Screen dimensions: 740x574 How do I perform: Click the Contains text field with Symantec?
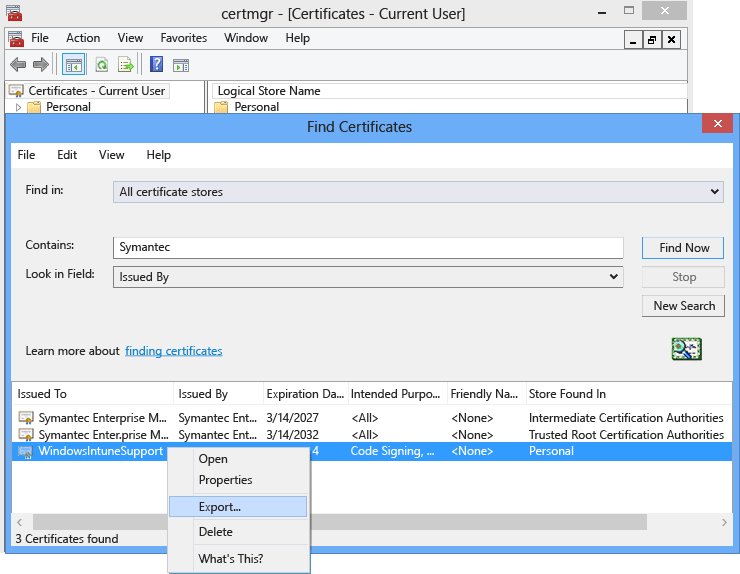coord(368,248)
